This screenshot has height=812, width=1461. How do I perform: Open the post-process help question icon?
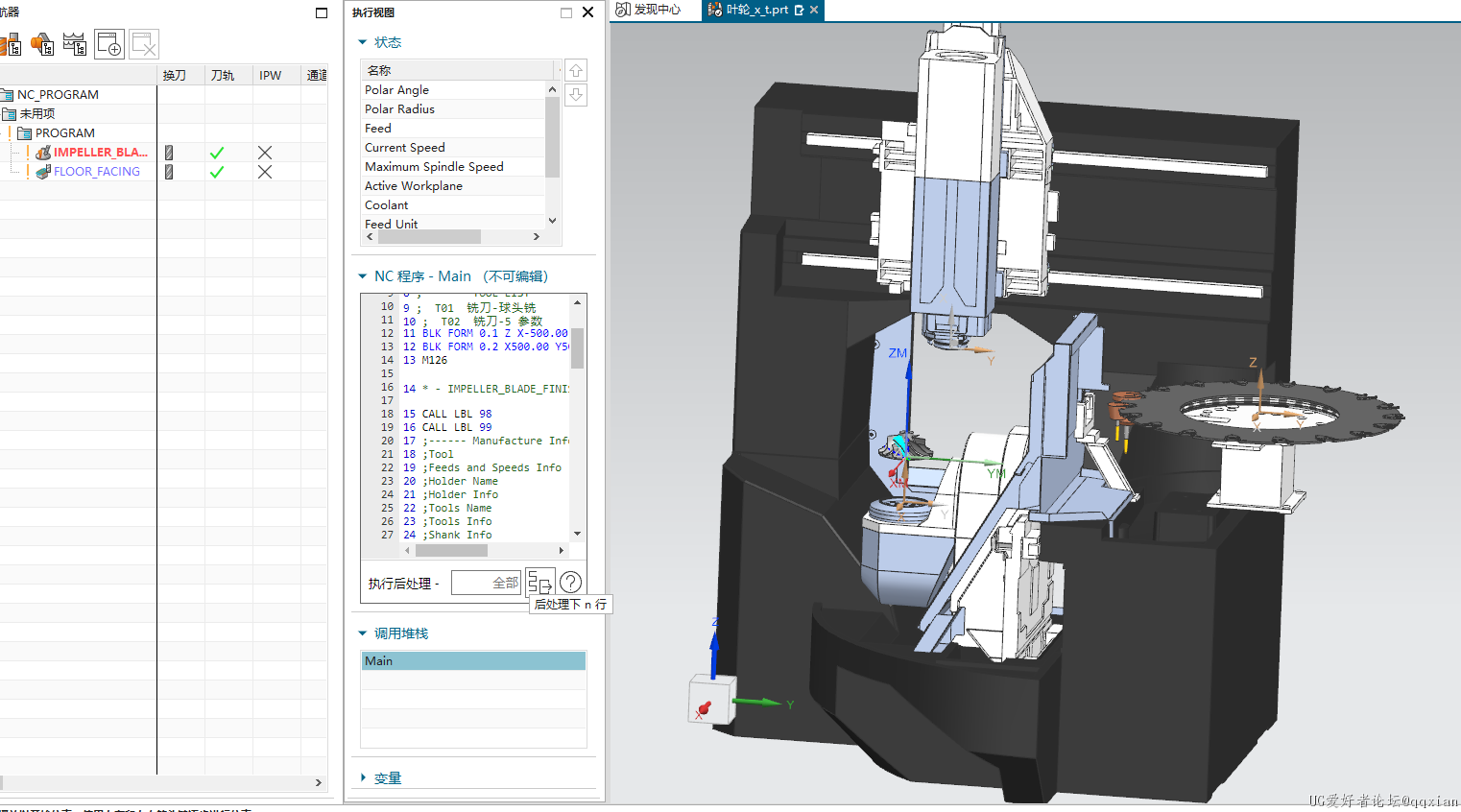click(570, 582)
